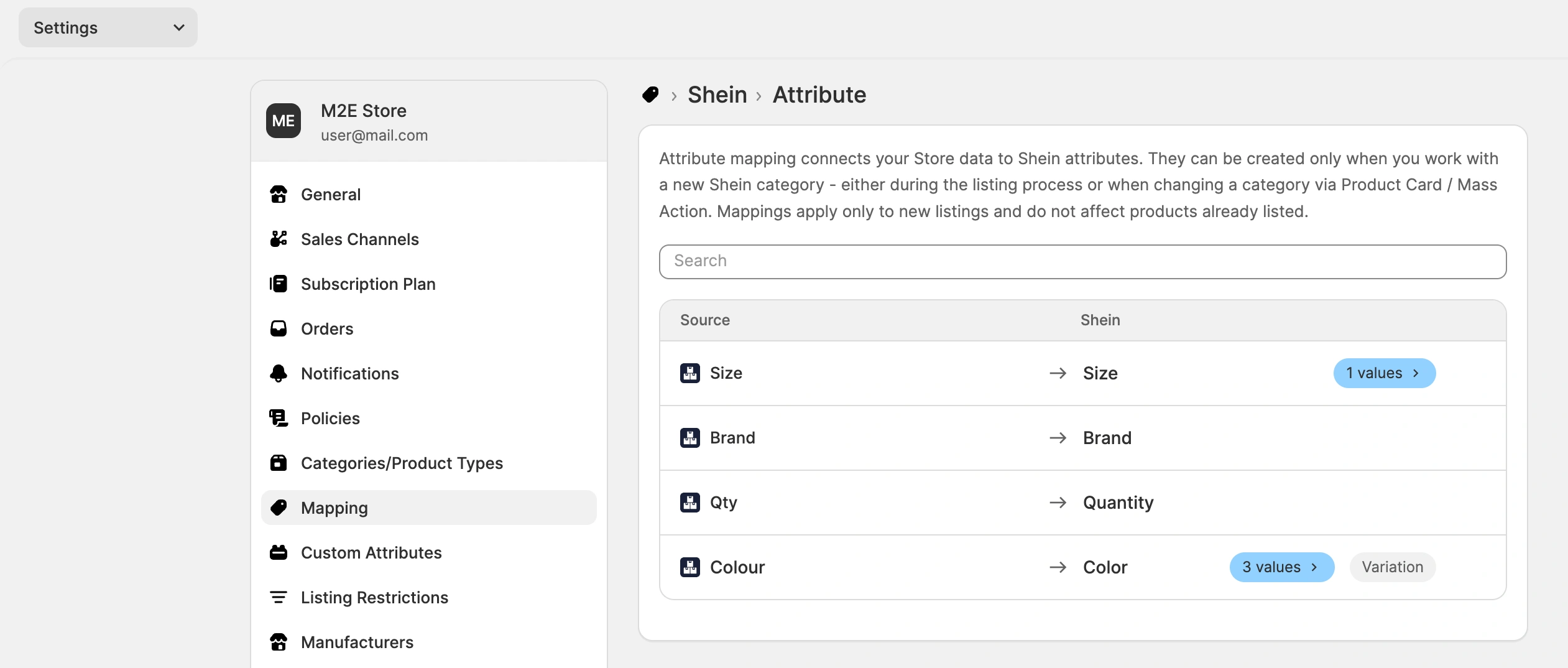
Task: Go to Listing Restrictions
Action: click(429, 598)
